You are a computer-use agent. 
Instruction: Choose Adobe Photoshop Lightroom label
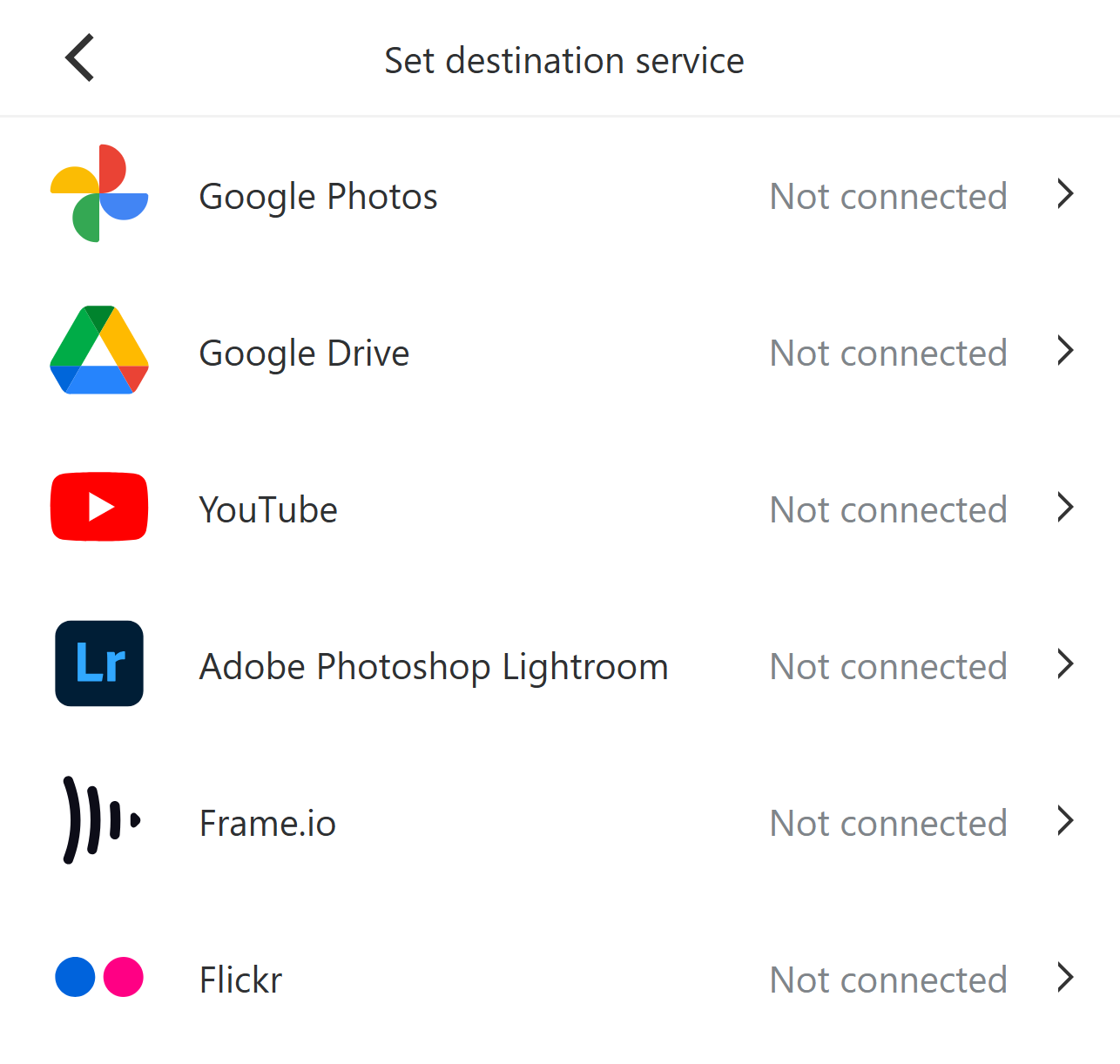434,667
